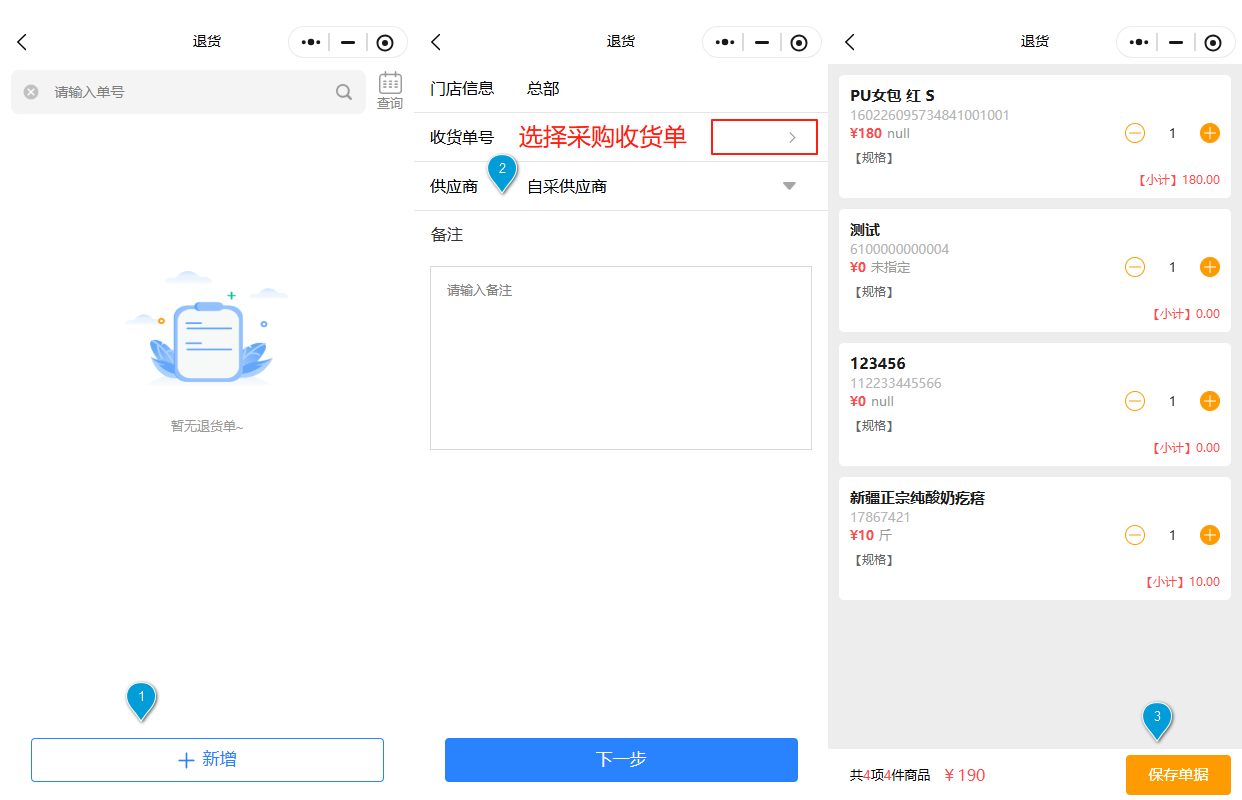Increase quantity of PU女包 红 S
This screenshot has height=800, width=1242.
coord(1209,133)
